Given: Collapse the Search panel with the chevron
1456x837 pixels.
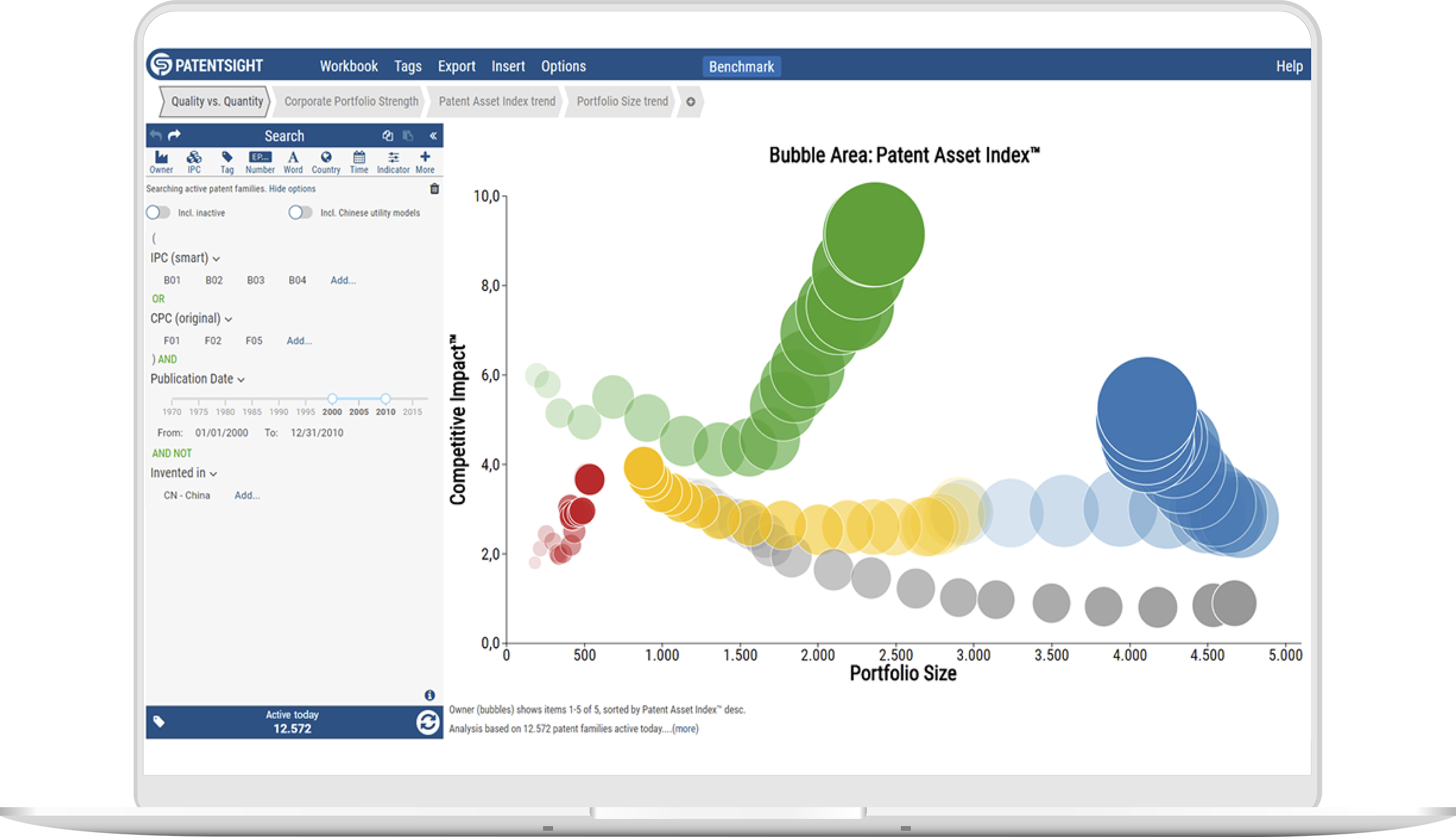Looking at the screenshot, I should [x=434, y=136].
